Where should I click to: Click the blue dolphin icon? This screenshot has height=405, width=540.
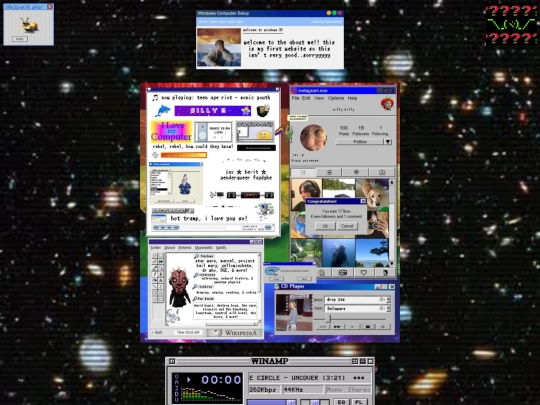click(163, 111)
